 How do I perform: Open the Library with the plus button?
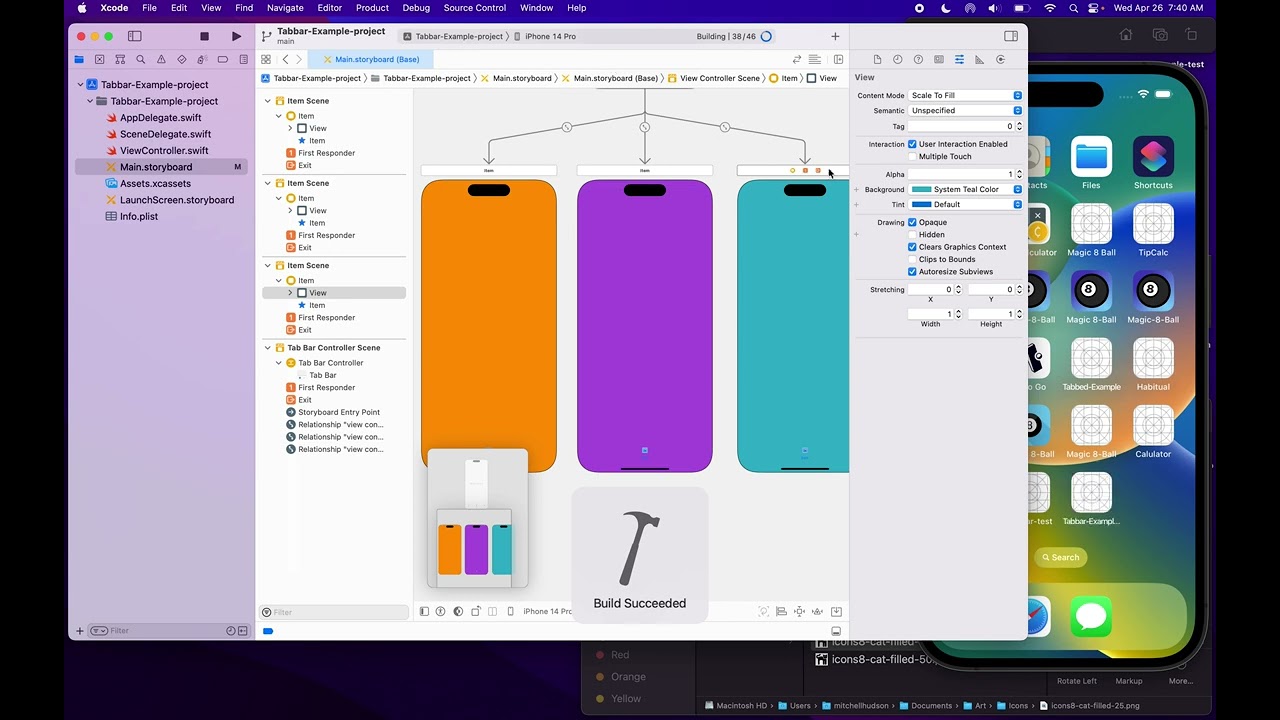point(835,36)
